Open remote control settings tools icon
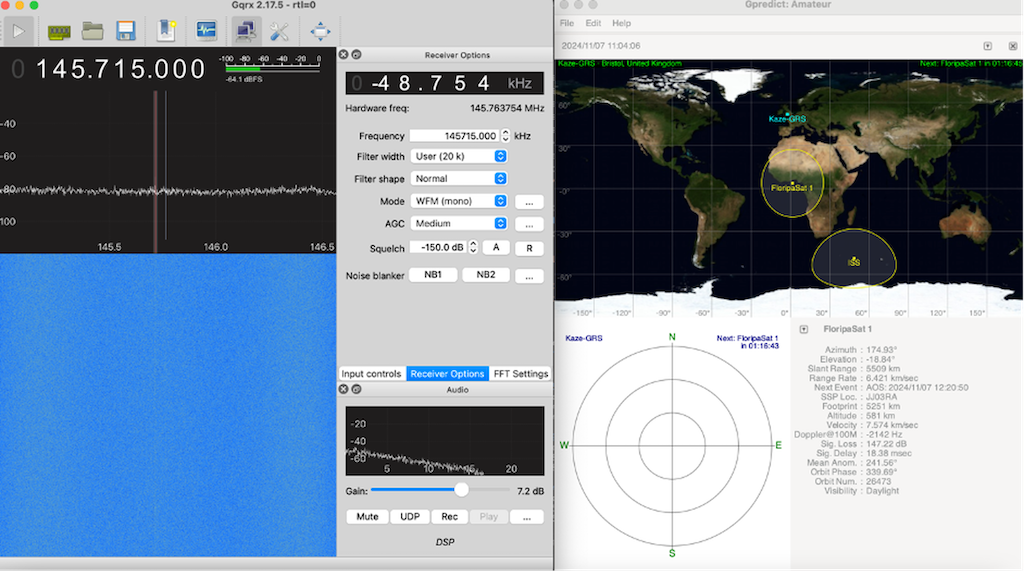The width and height of the screenshot is (1024, 571). 279,31
